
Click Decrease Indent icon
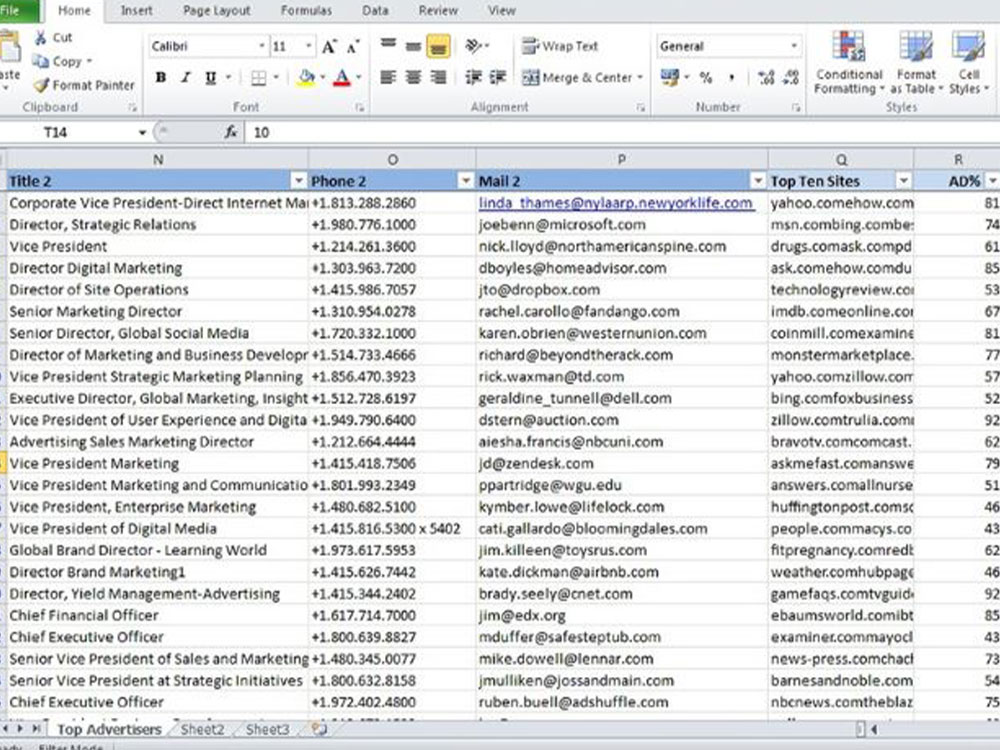click(473, 78)
